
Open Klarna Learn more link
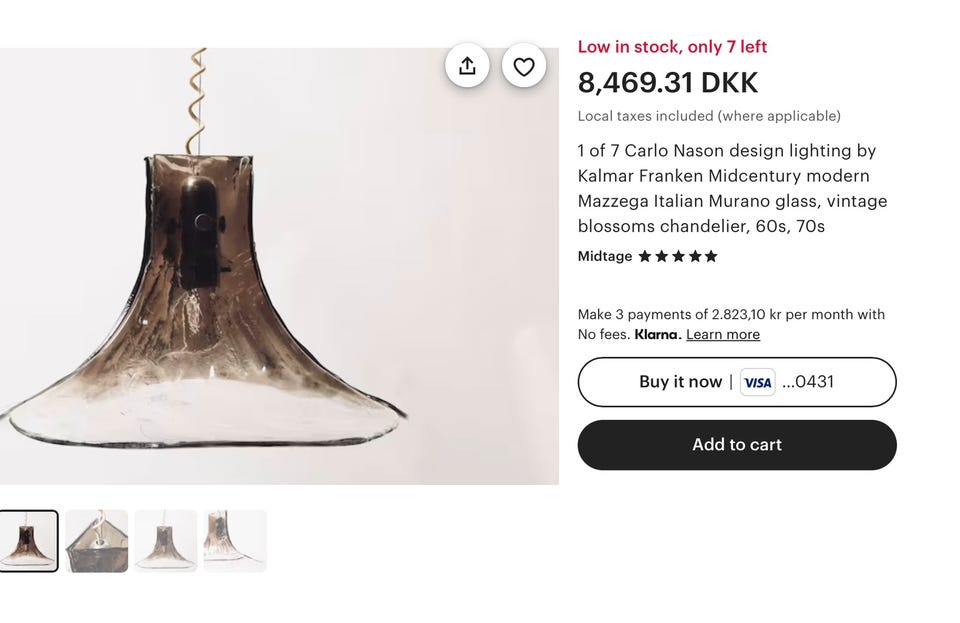(x=723, y=334)
